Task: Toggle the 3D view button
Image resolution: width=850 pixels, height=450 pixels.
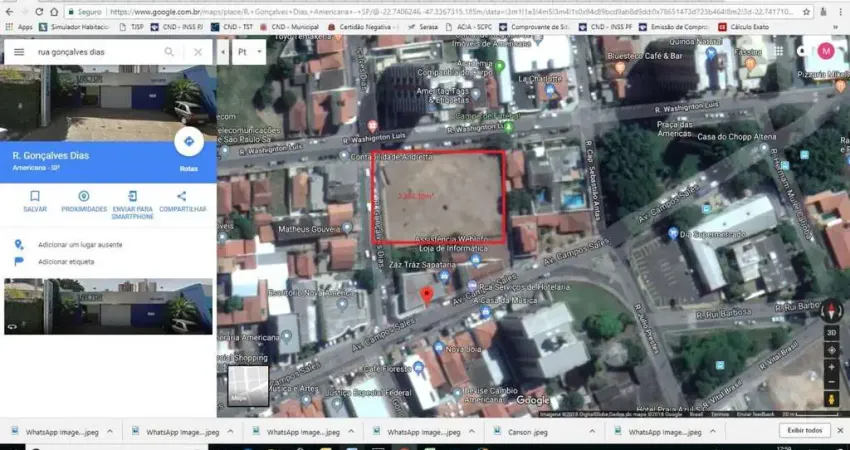Action: coord(831,332)
